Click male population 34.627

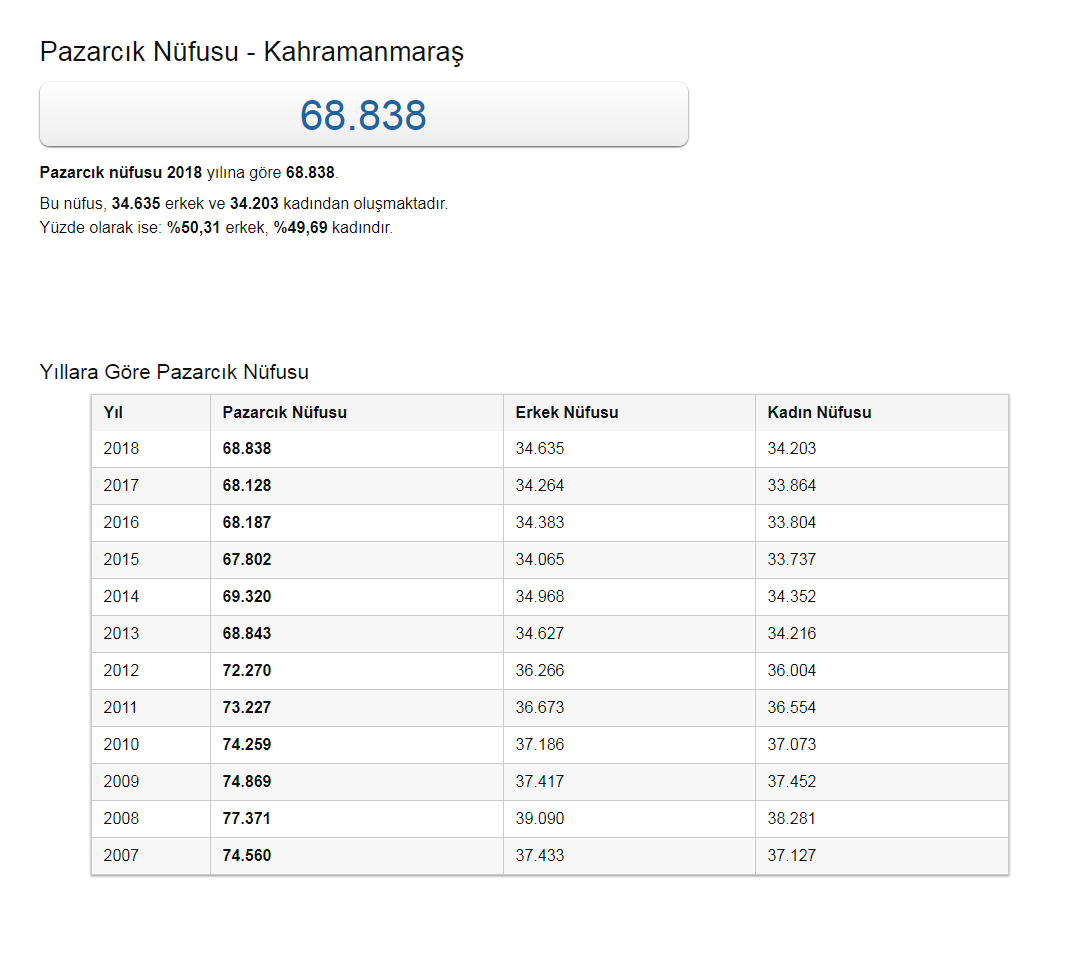point(540,634)
